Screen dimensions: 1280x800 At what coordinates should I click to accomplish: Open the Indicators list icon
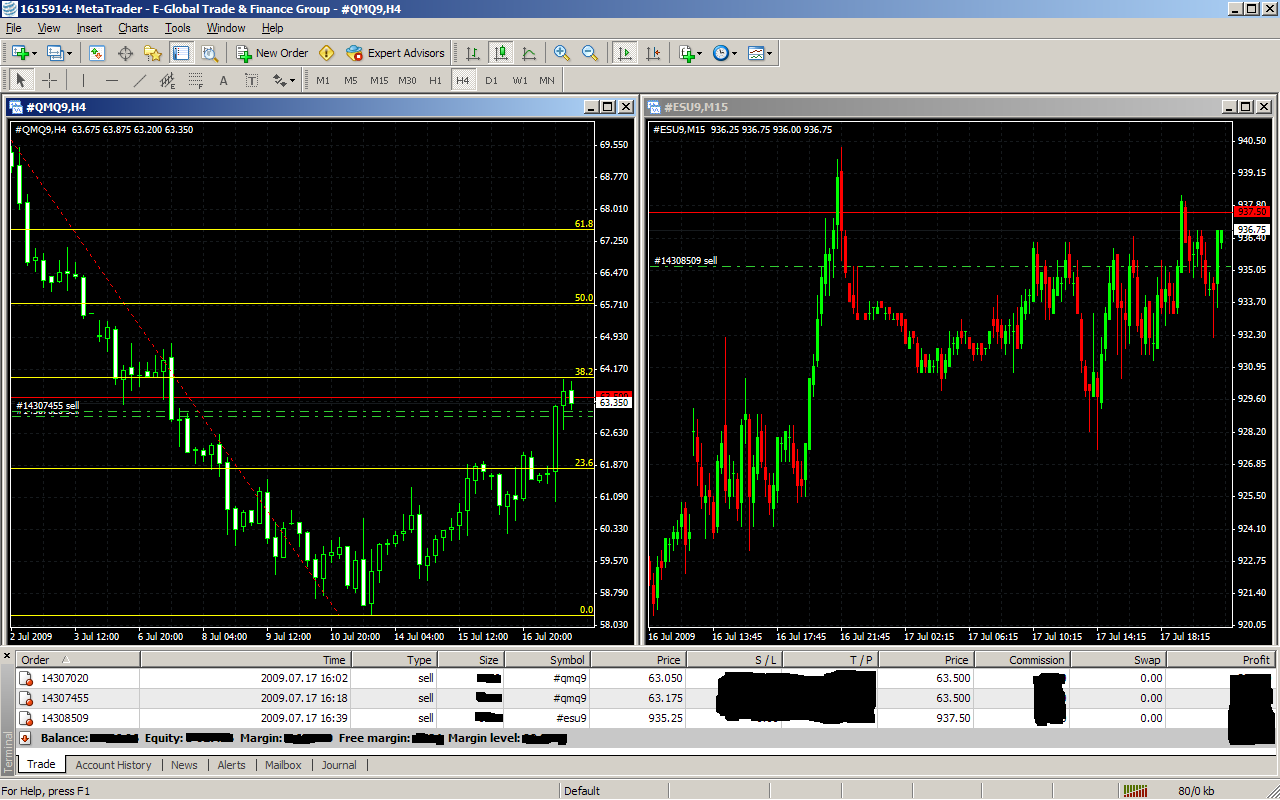pyautogui.click(x=686, y=53)
